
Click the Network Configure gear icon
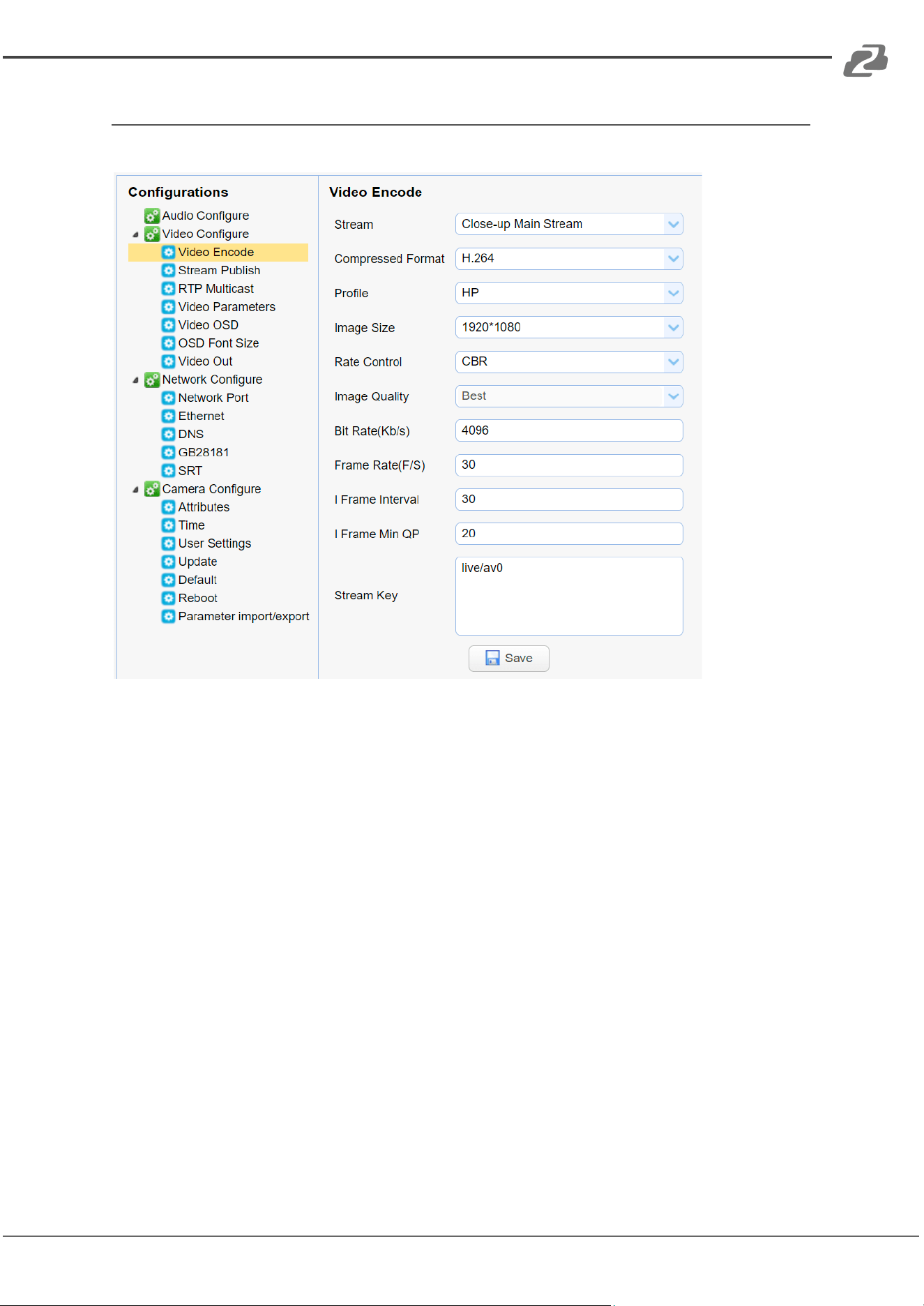[x=152, y=380]
